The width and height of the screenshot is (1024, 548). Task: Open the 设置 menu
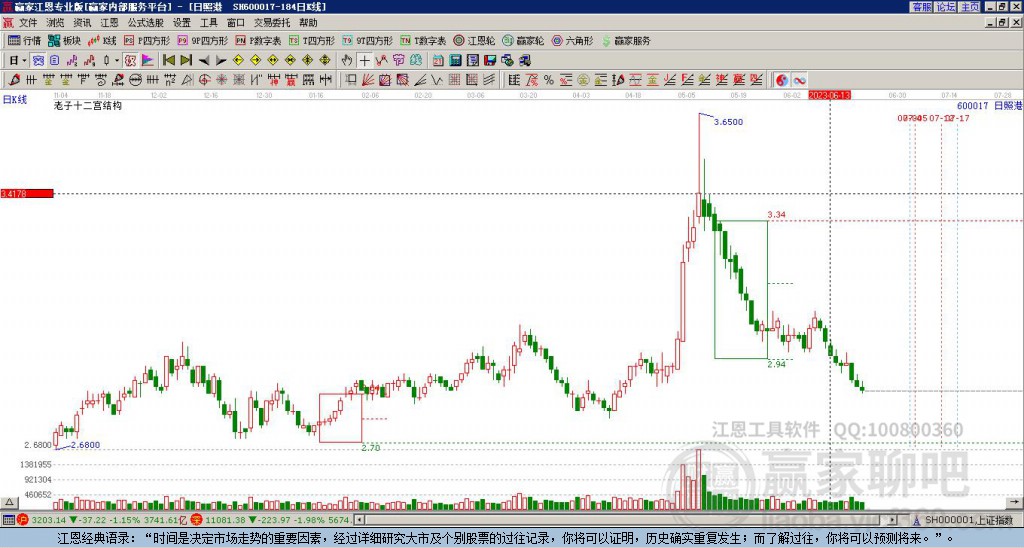(182, 23)
